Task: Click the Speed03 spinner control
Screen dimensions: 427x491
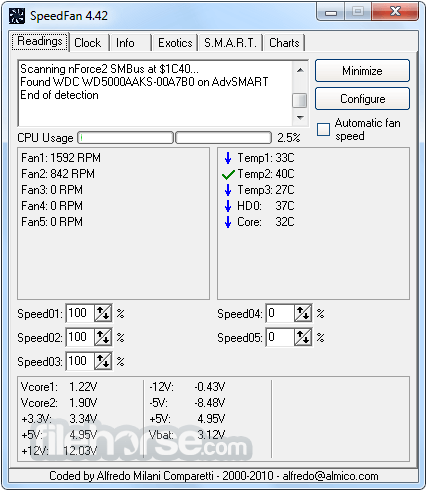Action: coord(103,361)
